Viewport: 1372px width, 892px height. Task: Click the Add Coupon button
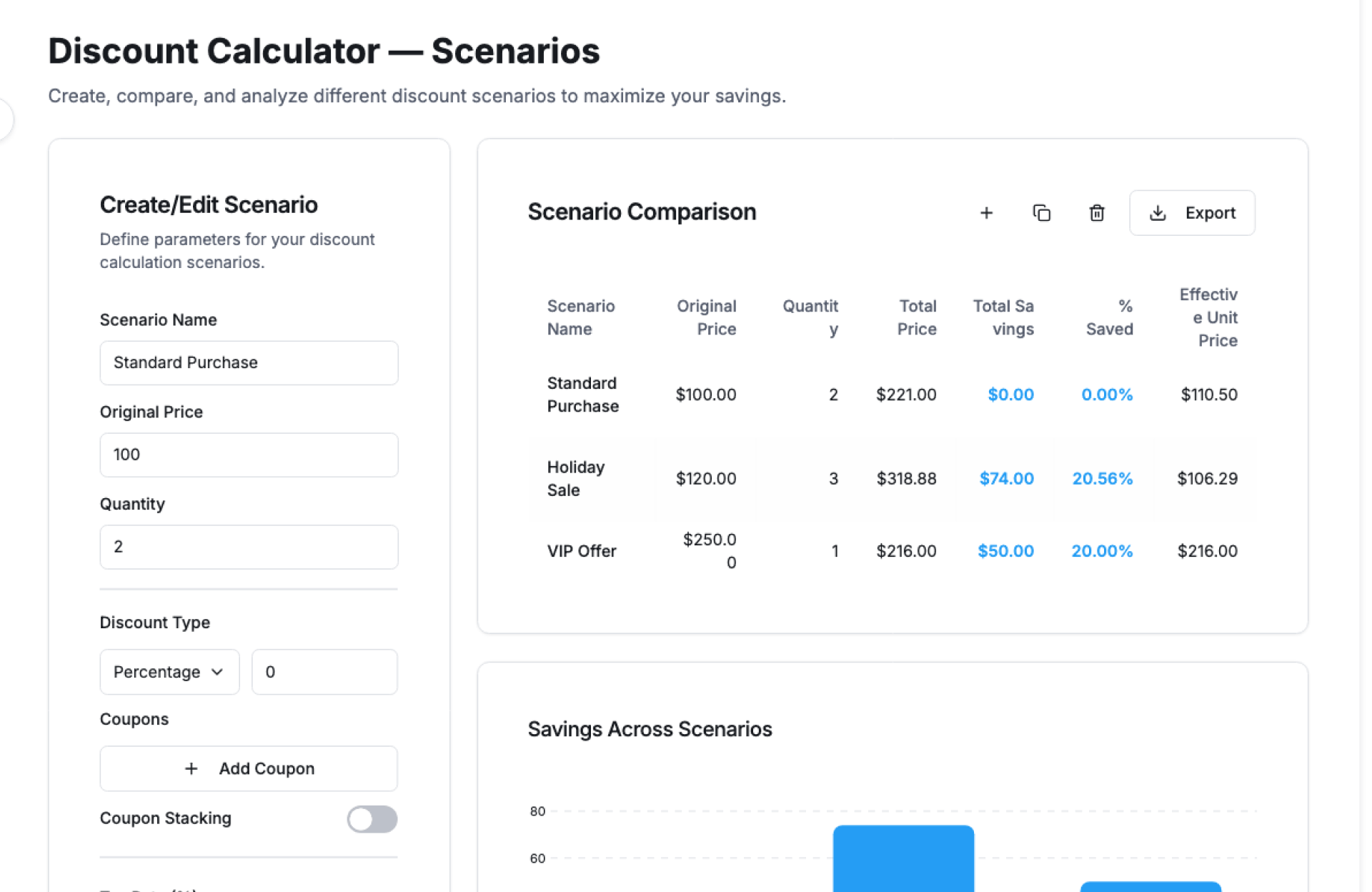click(249, 768)
